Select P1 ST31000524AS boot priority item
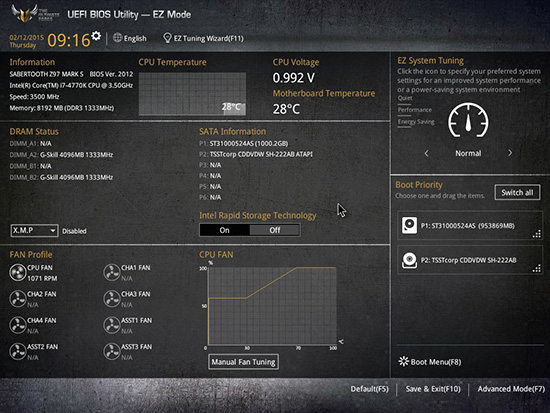Screen dimensions: 550x413 click(470, 225)
